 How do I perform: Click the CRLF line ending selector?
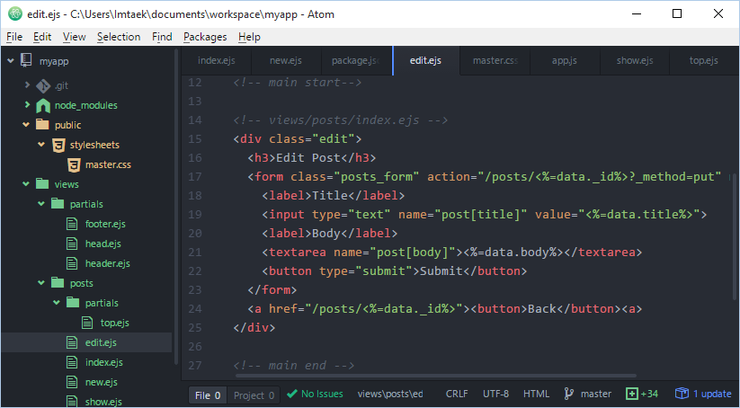click(x=457, y=394)
